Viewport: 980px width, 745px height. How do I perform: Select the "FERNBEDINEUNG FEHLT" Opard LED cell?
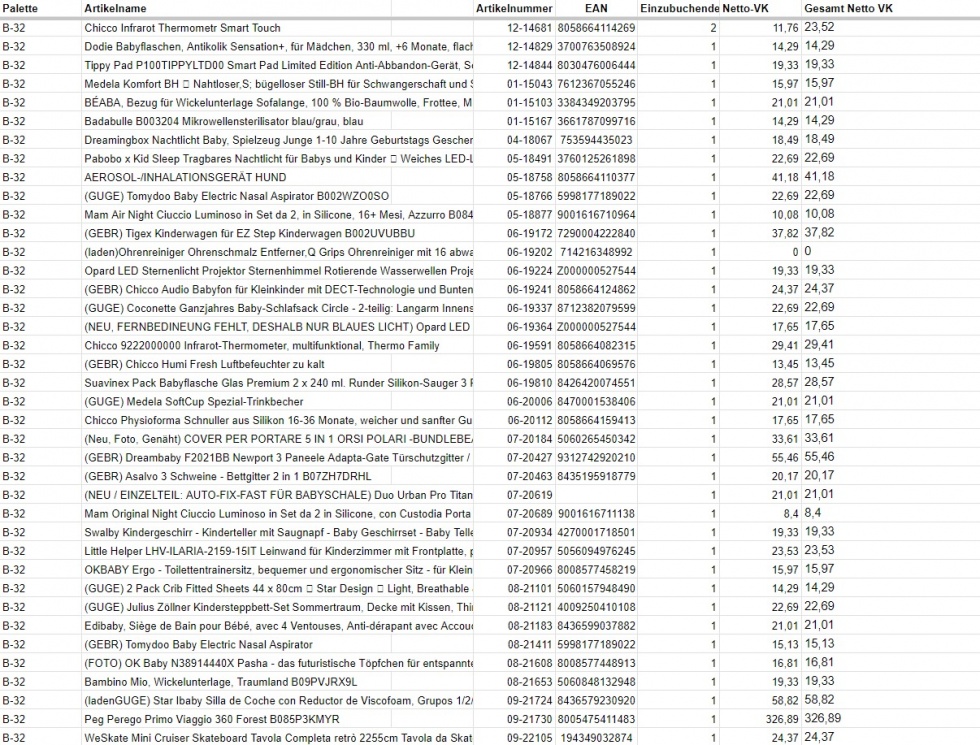point(278,328)
